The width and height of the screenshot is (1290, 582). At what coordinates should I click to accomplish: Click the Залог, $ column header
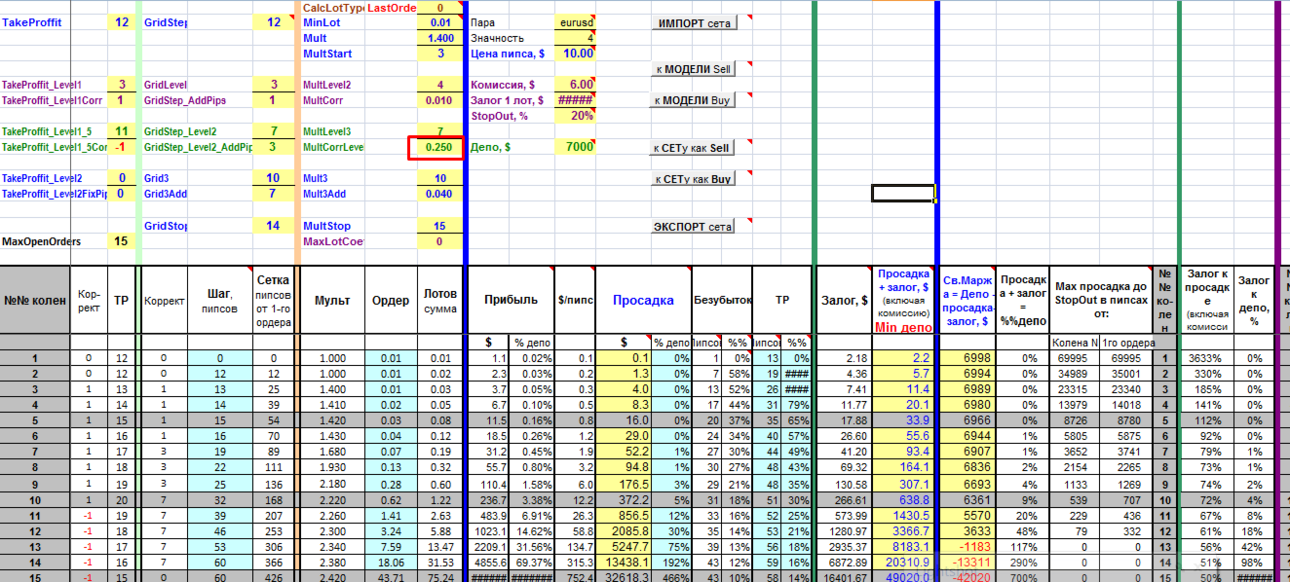point(844,300)
